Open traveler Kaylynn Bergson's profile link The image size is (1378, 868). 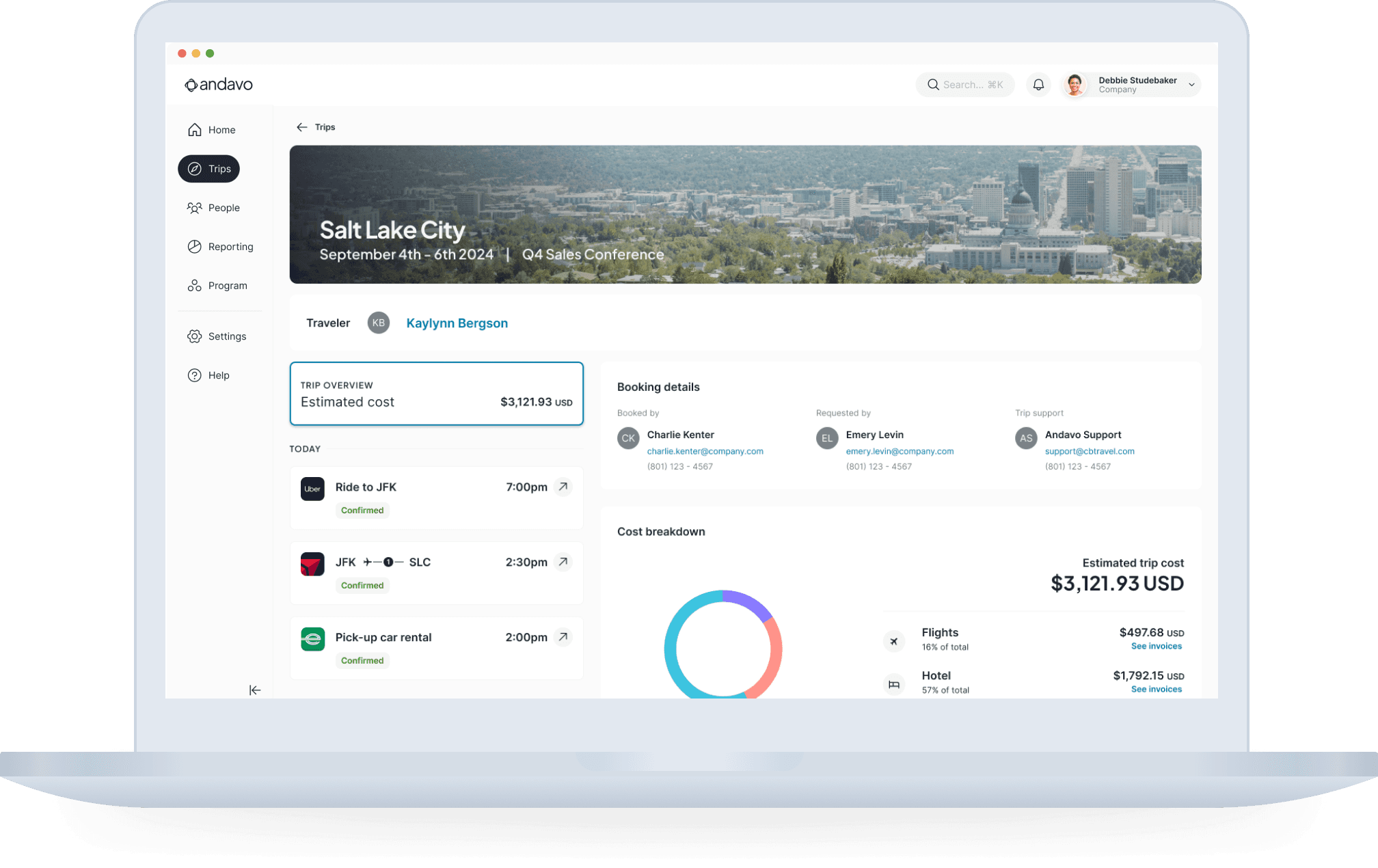(x=457, y=323)
